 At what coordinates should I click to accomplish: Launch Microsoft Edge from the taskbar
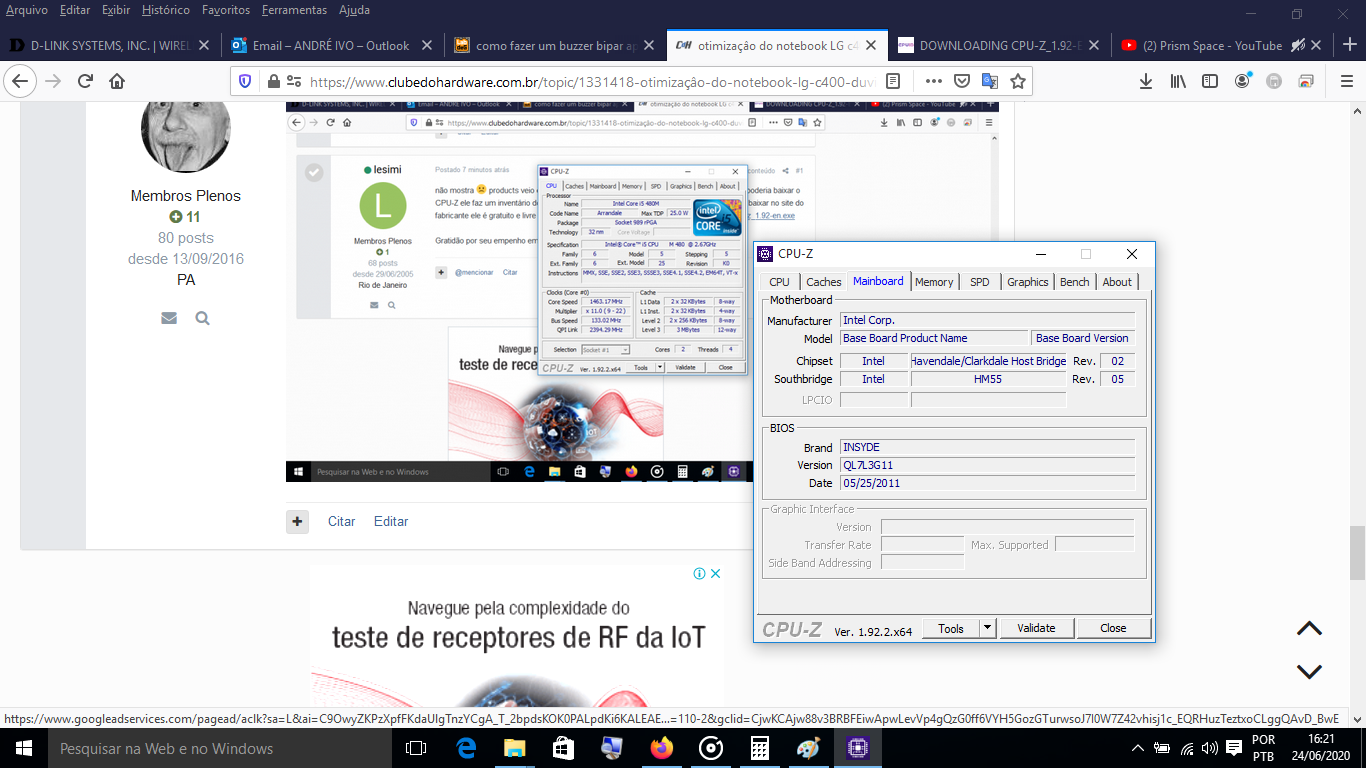[466, 748]
